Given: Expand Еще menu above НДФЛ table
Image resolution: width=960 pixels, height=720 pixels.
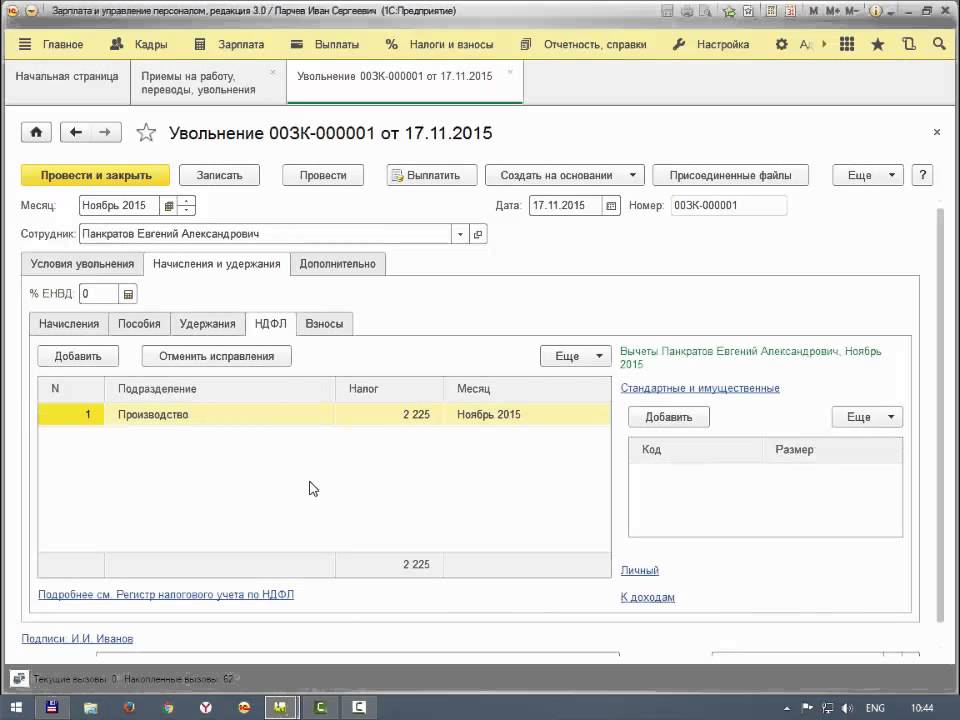Looking at the screenshot, I should click(x=575, y=356).
